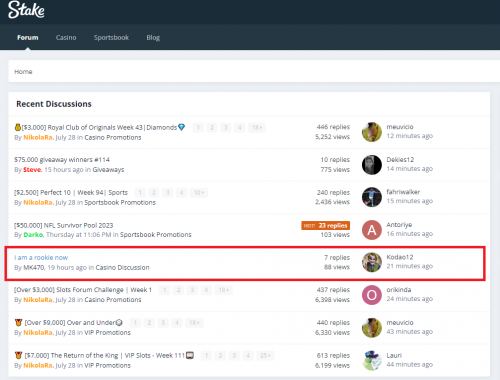Viewport: 500px width, 380px height.
Task: Click Kodao12 joker avatar
Action: (x=372, y=262)
